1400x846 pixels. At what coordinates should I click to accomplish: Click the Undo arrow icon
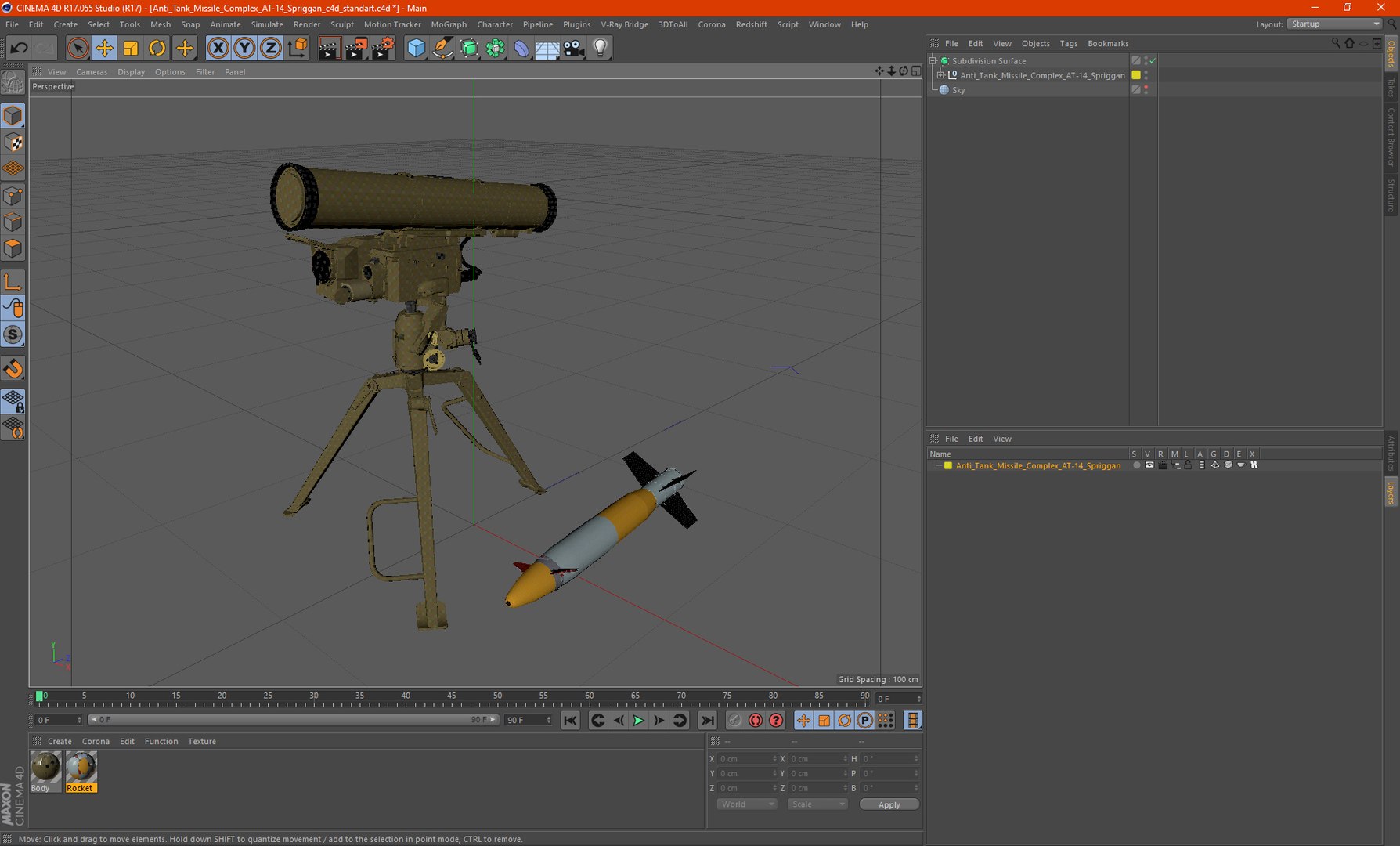tap(18, 48)
